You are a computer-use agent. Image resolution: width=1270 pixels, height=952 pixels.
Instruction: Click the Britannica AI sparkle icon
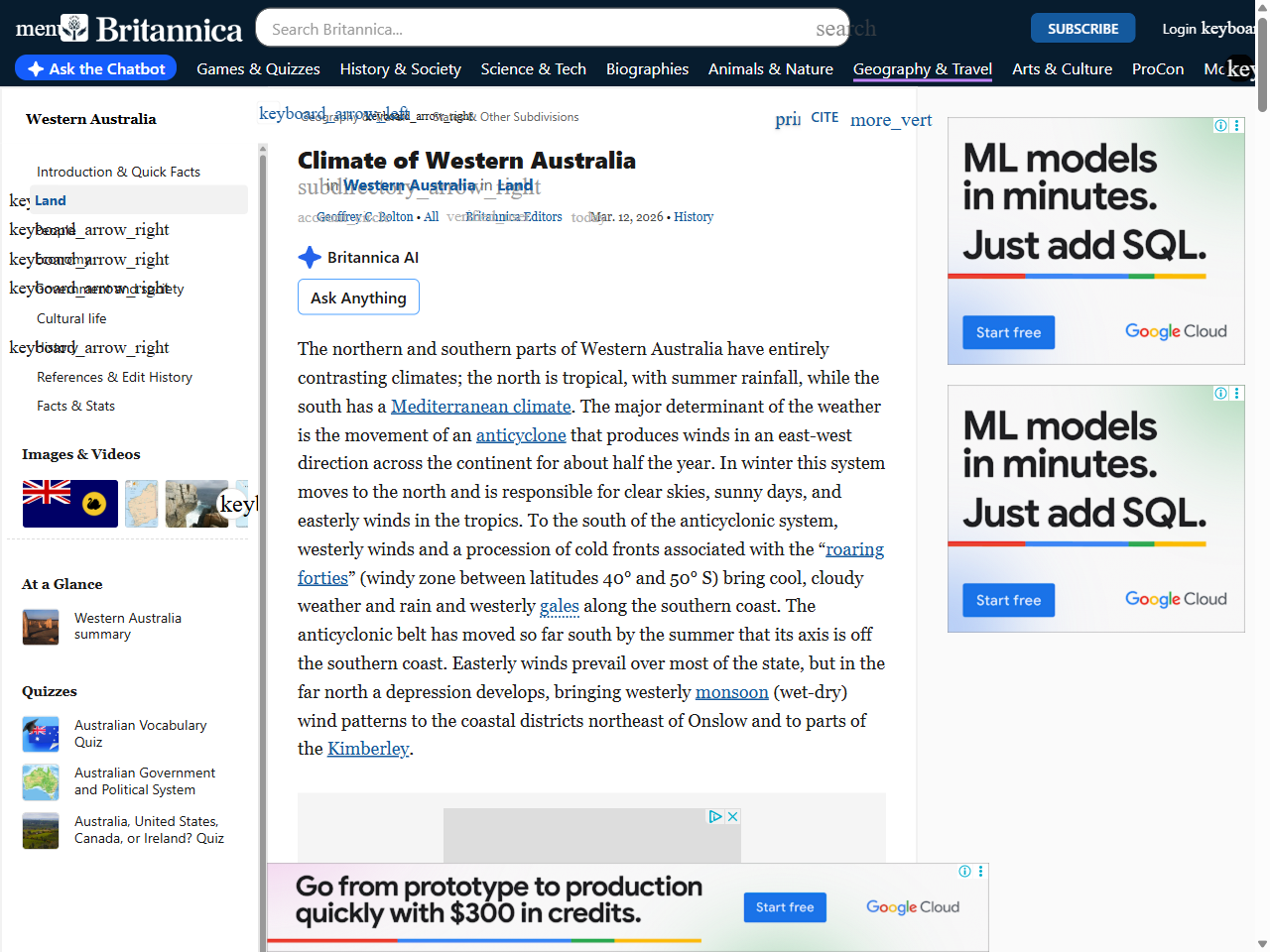coord(309,257)
